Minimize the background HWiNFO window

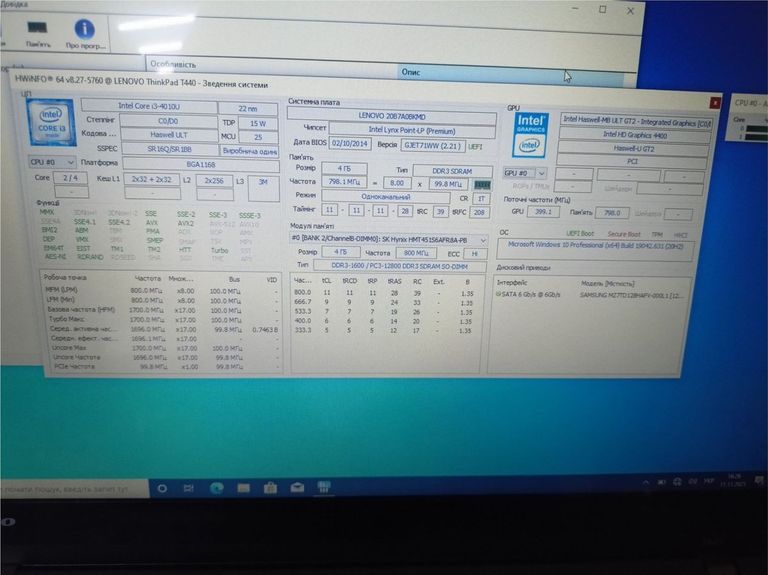576,8
